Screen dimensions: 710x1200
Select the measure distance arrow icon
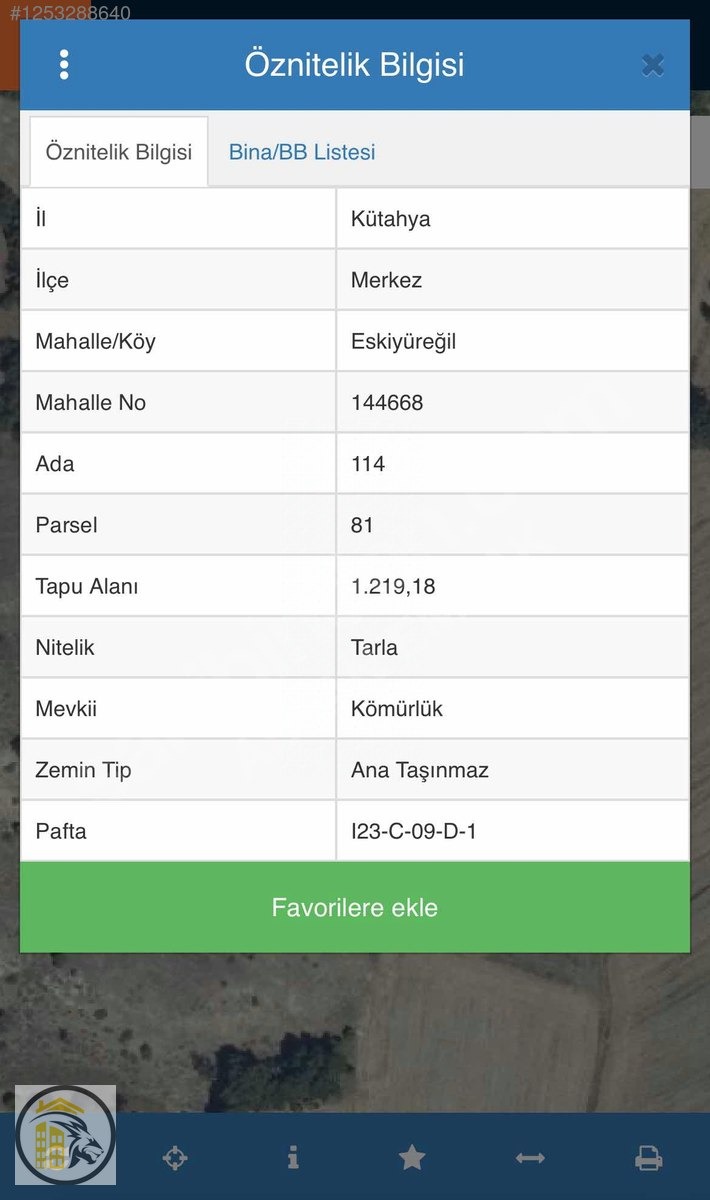point(530,1158)
